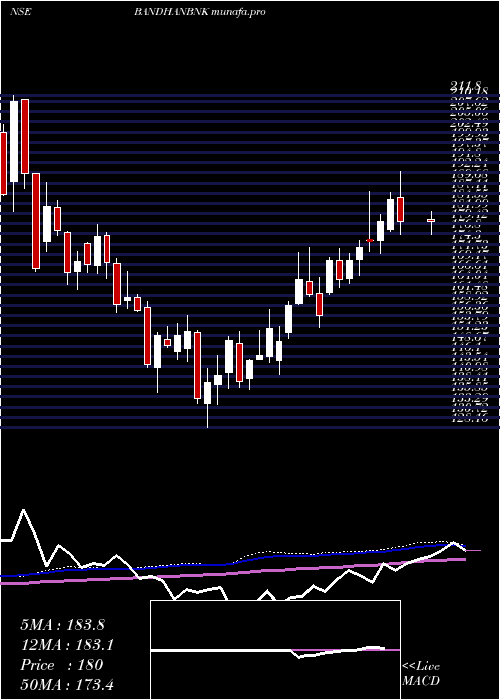Viewport: 500px width, 700px height.
Task: Click the NSE exchange label
Action: (x=21, y=12)
